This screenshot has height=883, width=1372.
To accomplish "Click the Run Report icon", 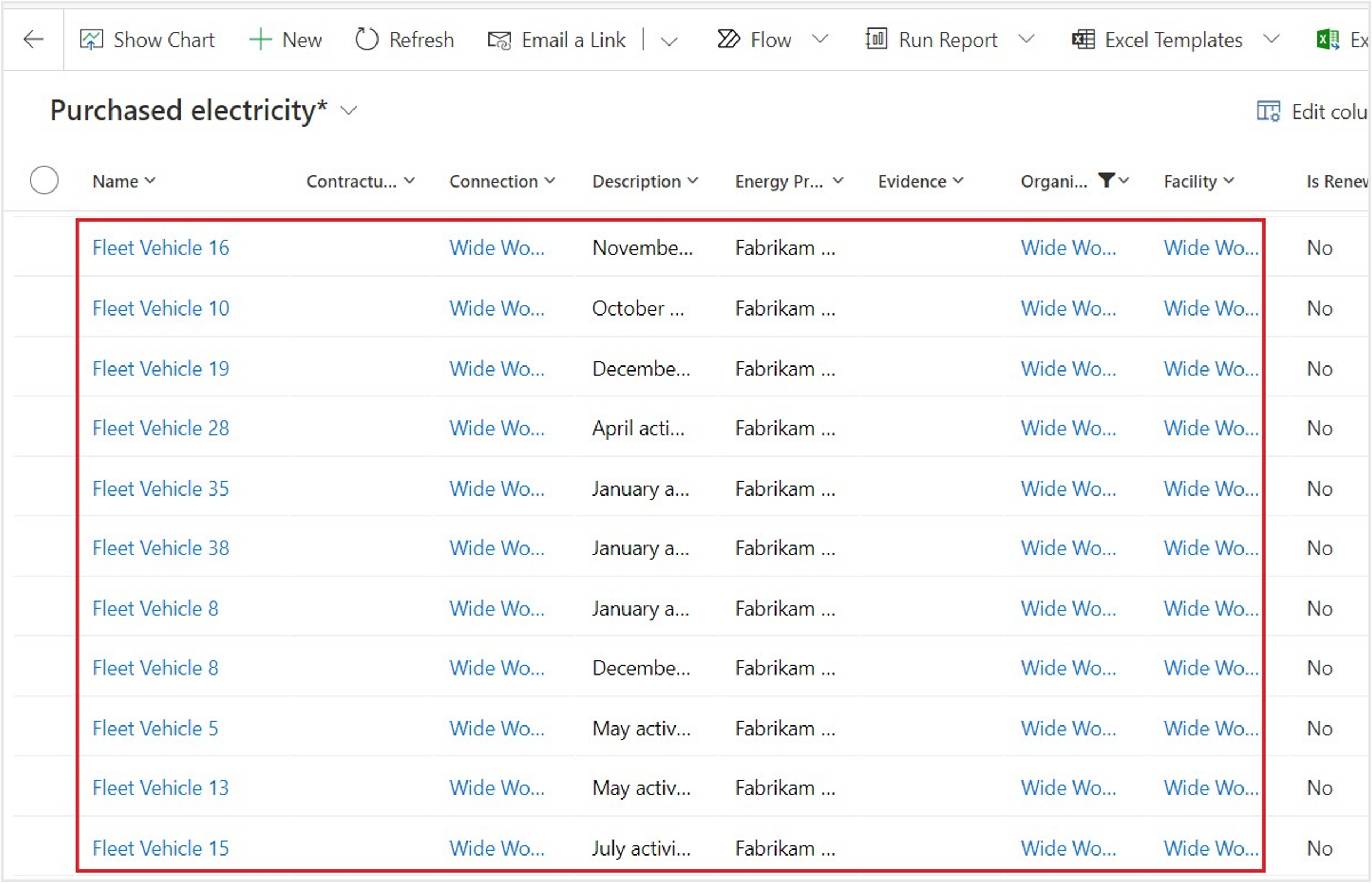I will tap(876, 39).
